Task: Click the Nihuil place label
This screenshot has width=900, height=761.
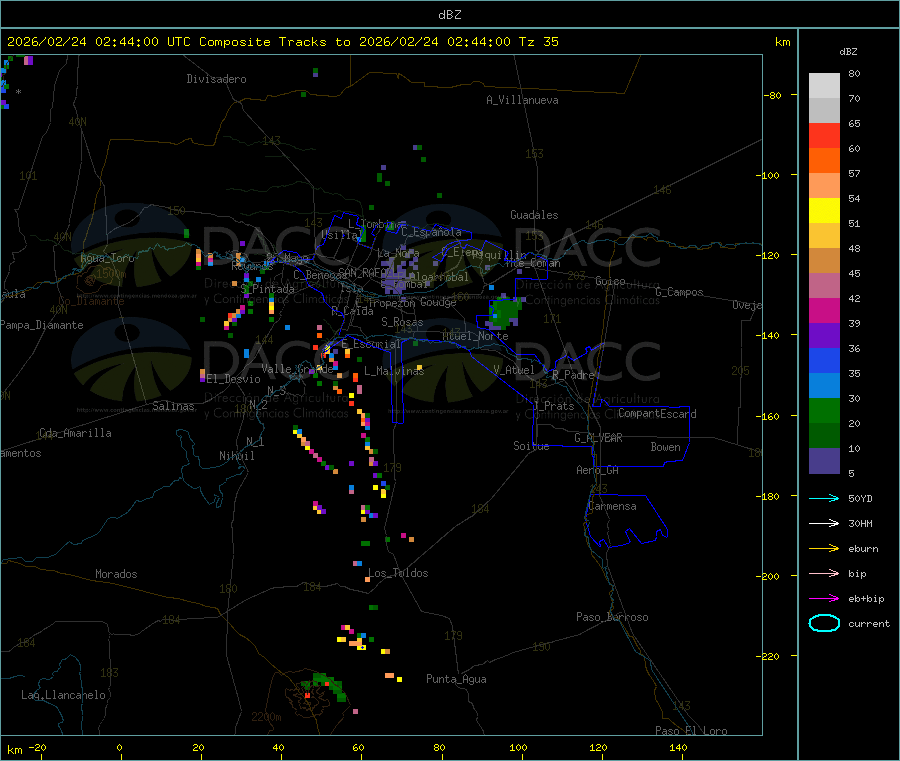Action: pyautogui.click(x=236, y=456)
